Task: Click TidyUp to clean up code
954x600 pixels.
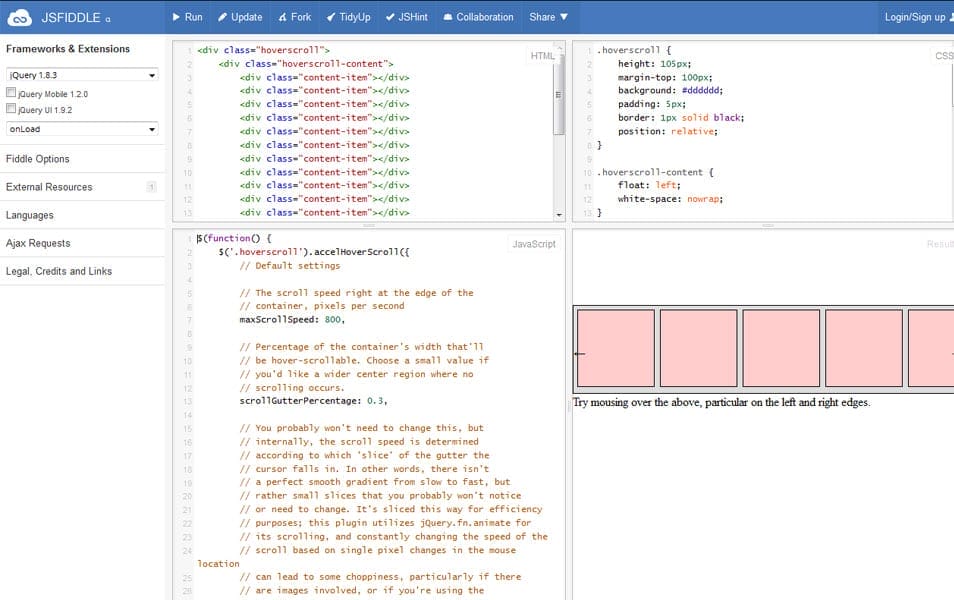Action: pos(347,17)
